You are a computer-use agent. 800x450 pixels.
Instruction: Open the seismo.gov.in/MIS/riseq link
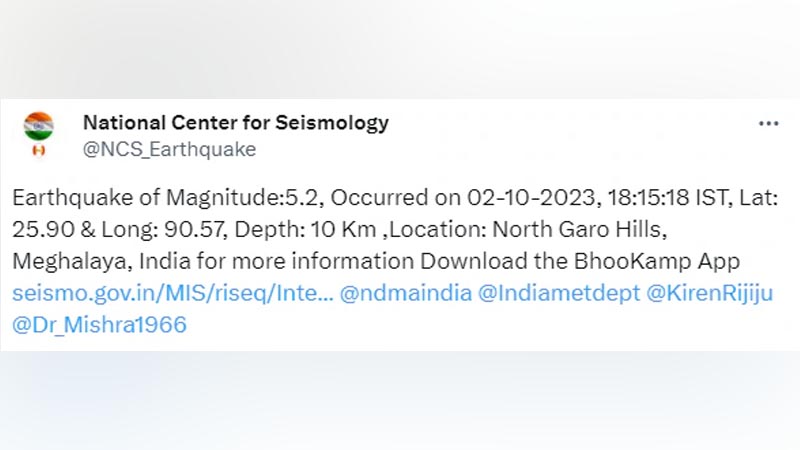click(173, 293)
